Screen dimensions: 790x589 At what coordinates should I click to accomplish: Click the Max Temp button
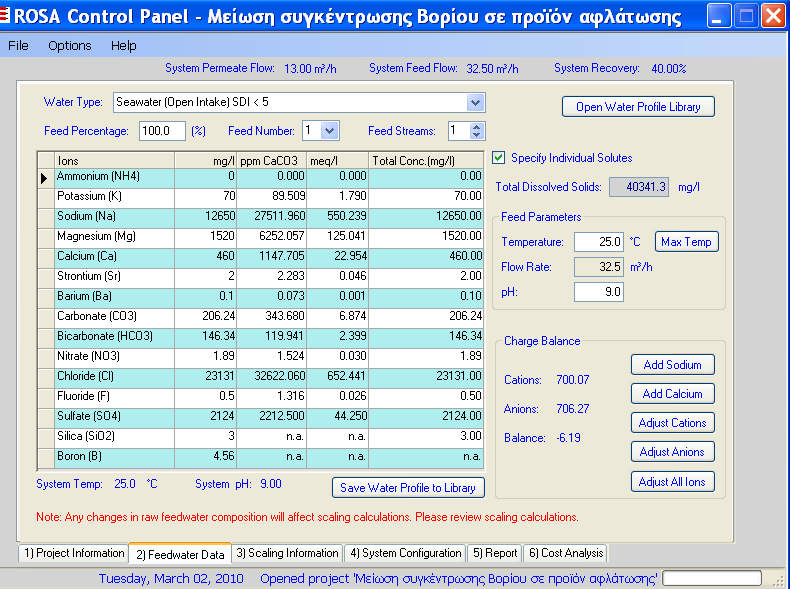[x=686, y=242]
